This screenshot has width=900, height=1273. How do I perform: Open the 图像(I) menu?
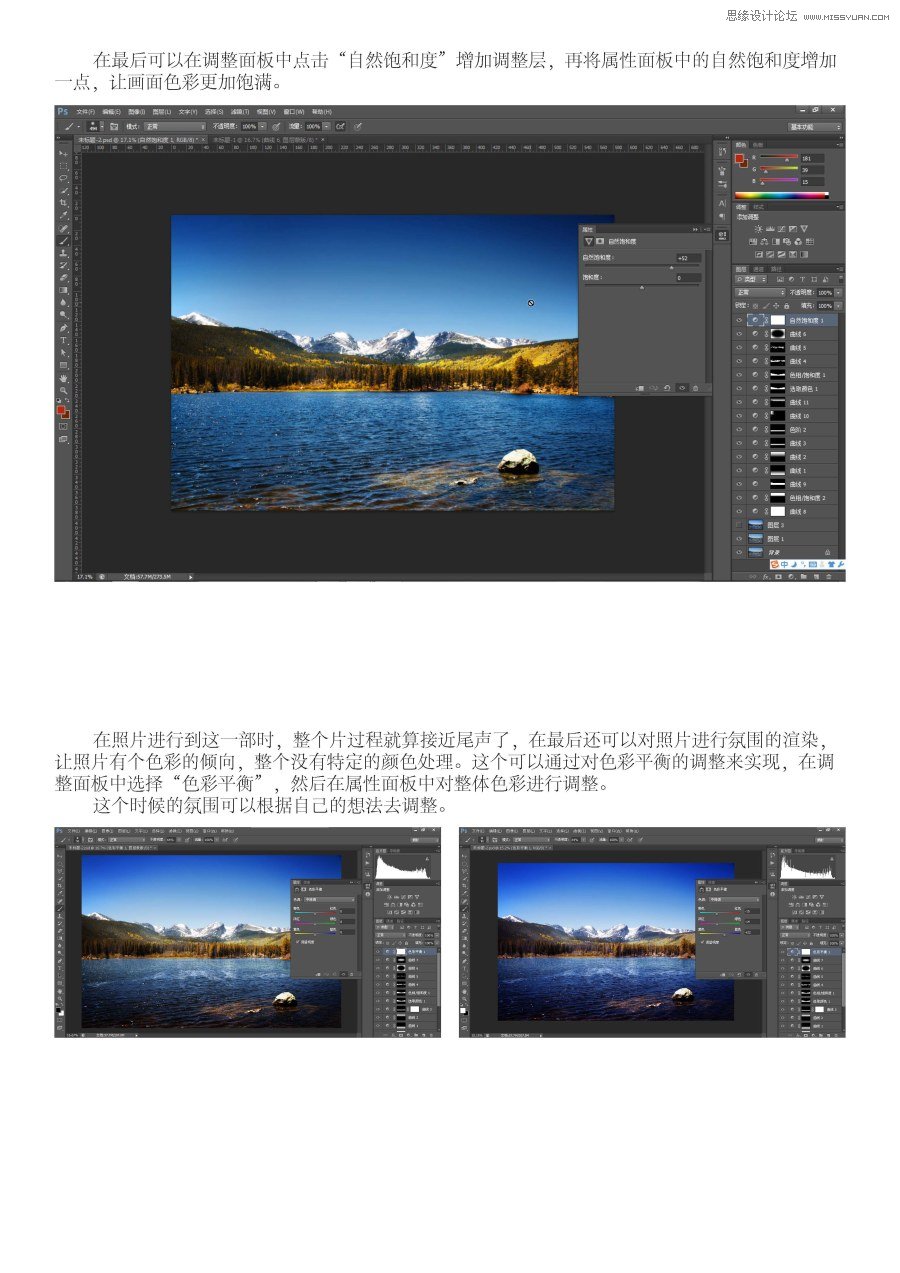137,112
